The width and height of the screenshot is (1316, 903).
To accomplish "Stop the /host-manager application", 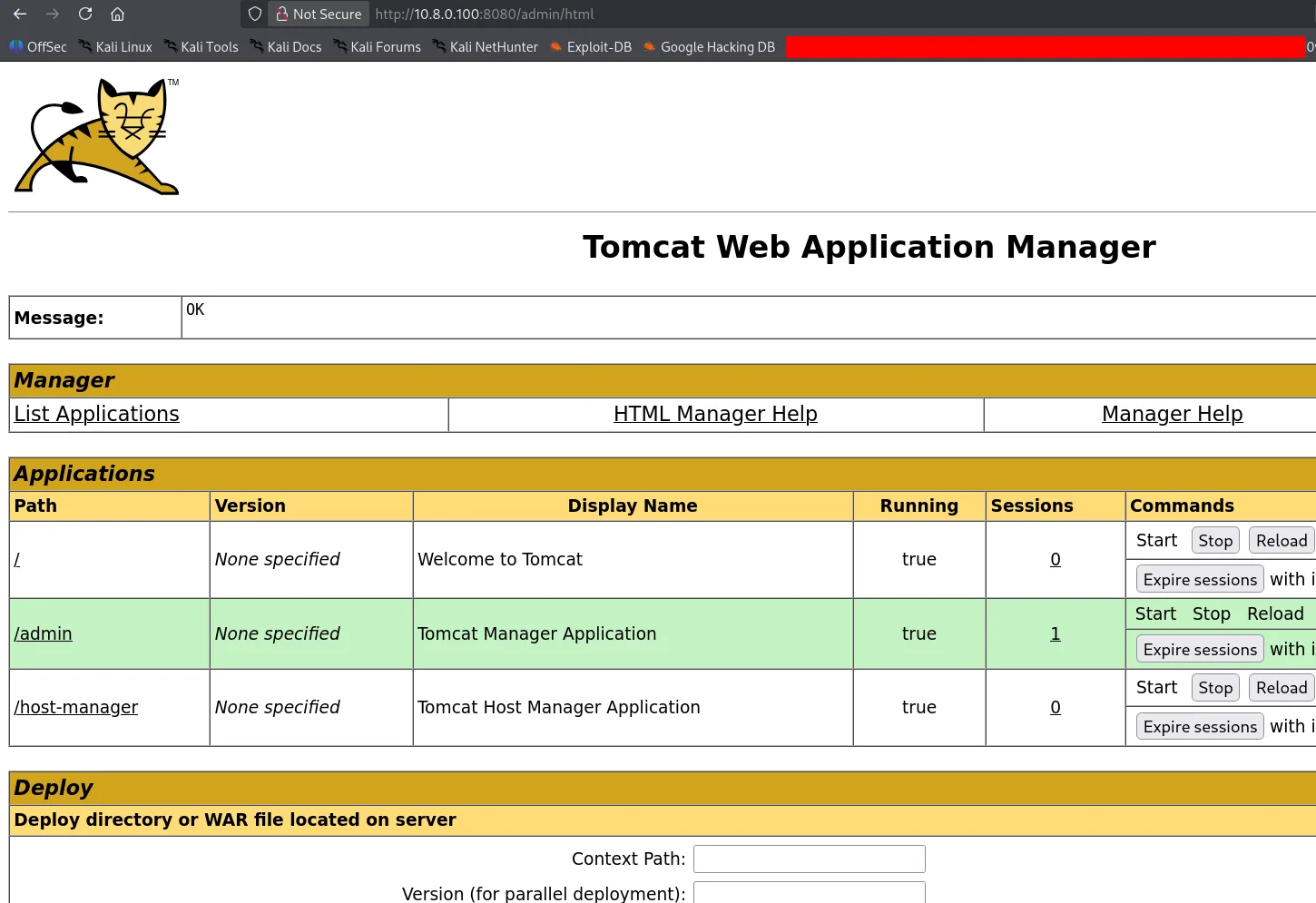I will pos(1215,687).
